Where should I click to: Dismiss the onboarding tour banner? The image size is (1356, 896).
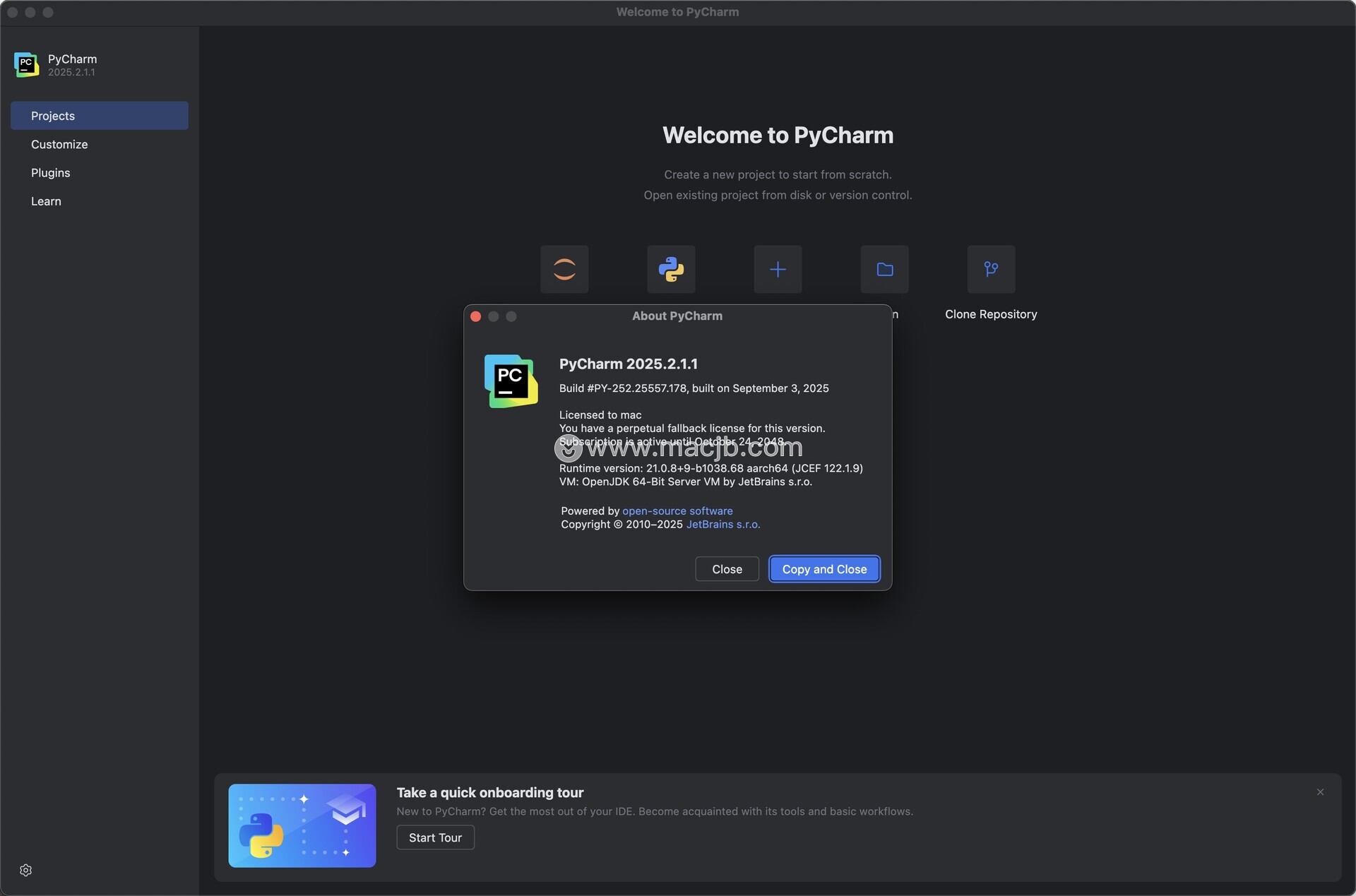pyautogui.click(x=1320, y=792)
